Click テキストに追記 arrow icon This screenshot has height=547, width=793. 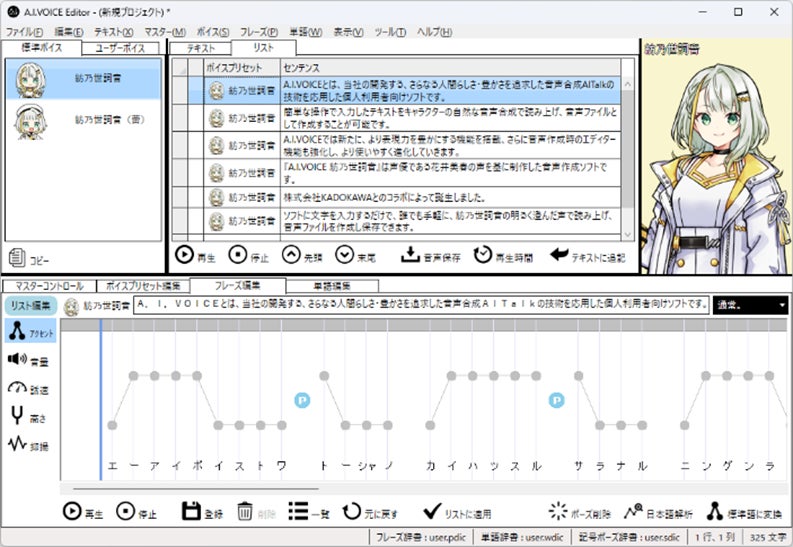tap(559, 254)
